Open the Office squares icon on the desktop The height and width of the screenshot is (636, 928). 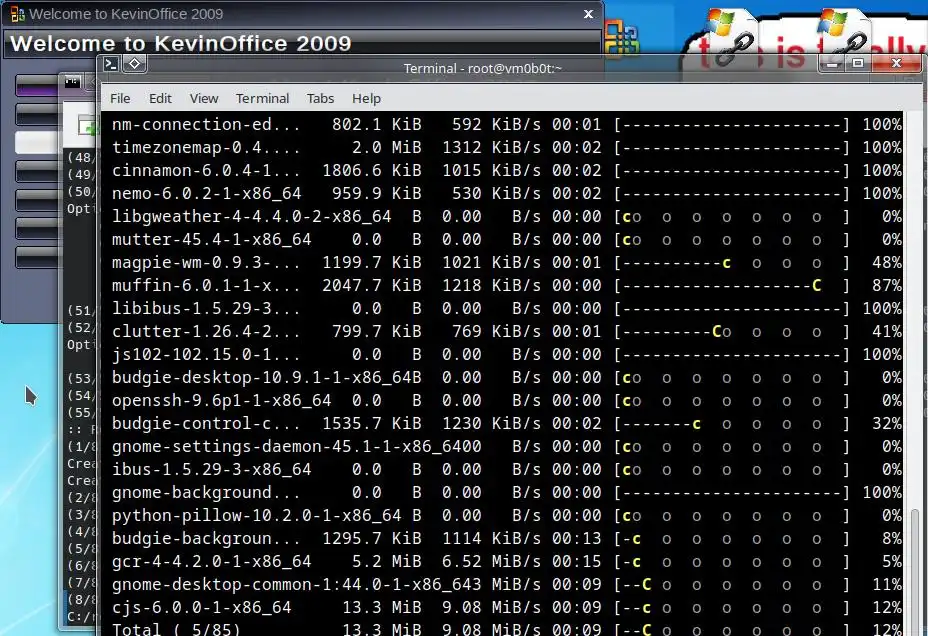(621, 40)
